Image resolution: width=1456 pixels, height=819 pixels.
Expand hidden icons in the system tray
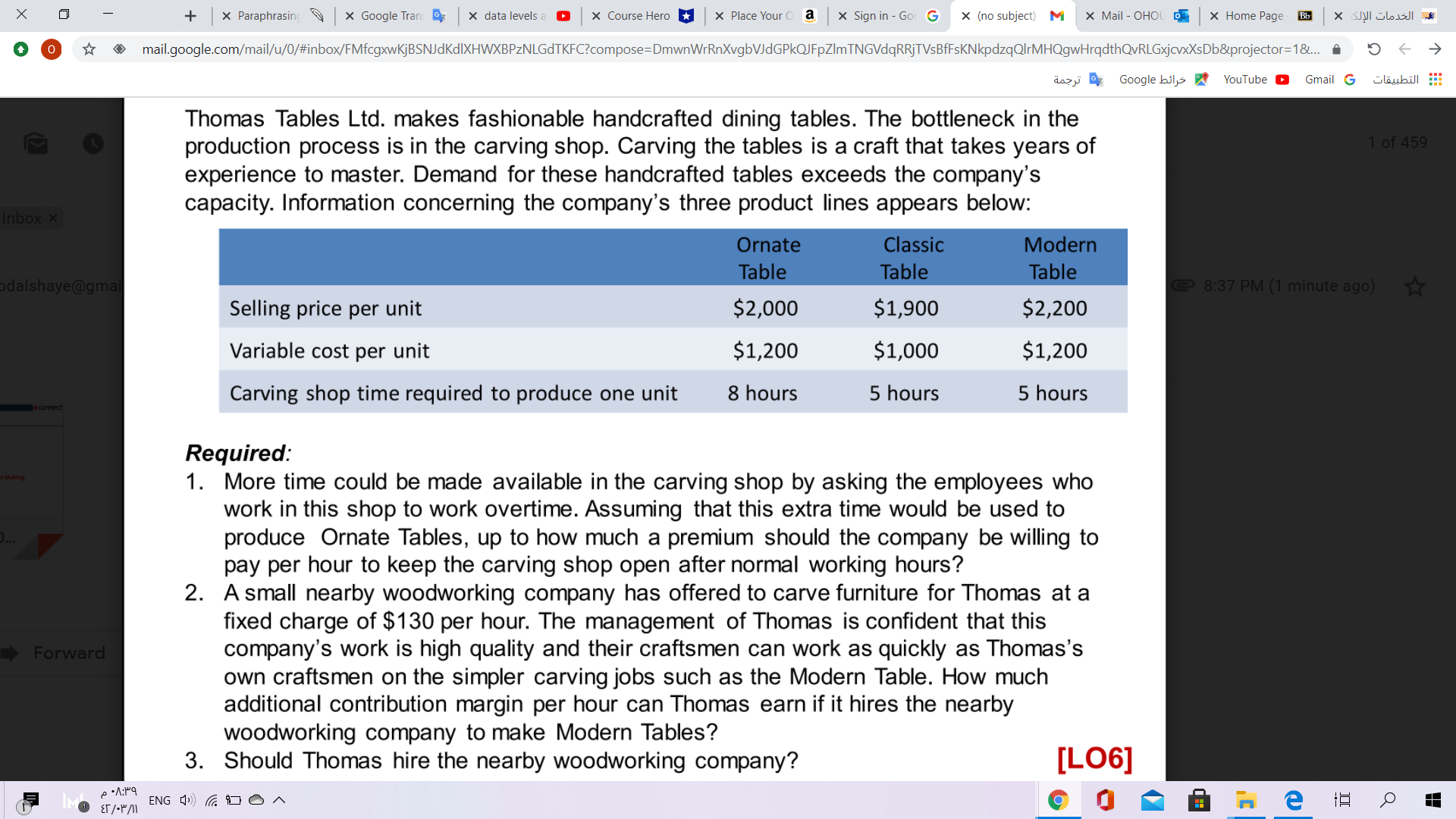click(x=278, y=800)
